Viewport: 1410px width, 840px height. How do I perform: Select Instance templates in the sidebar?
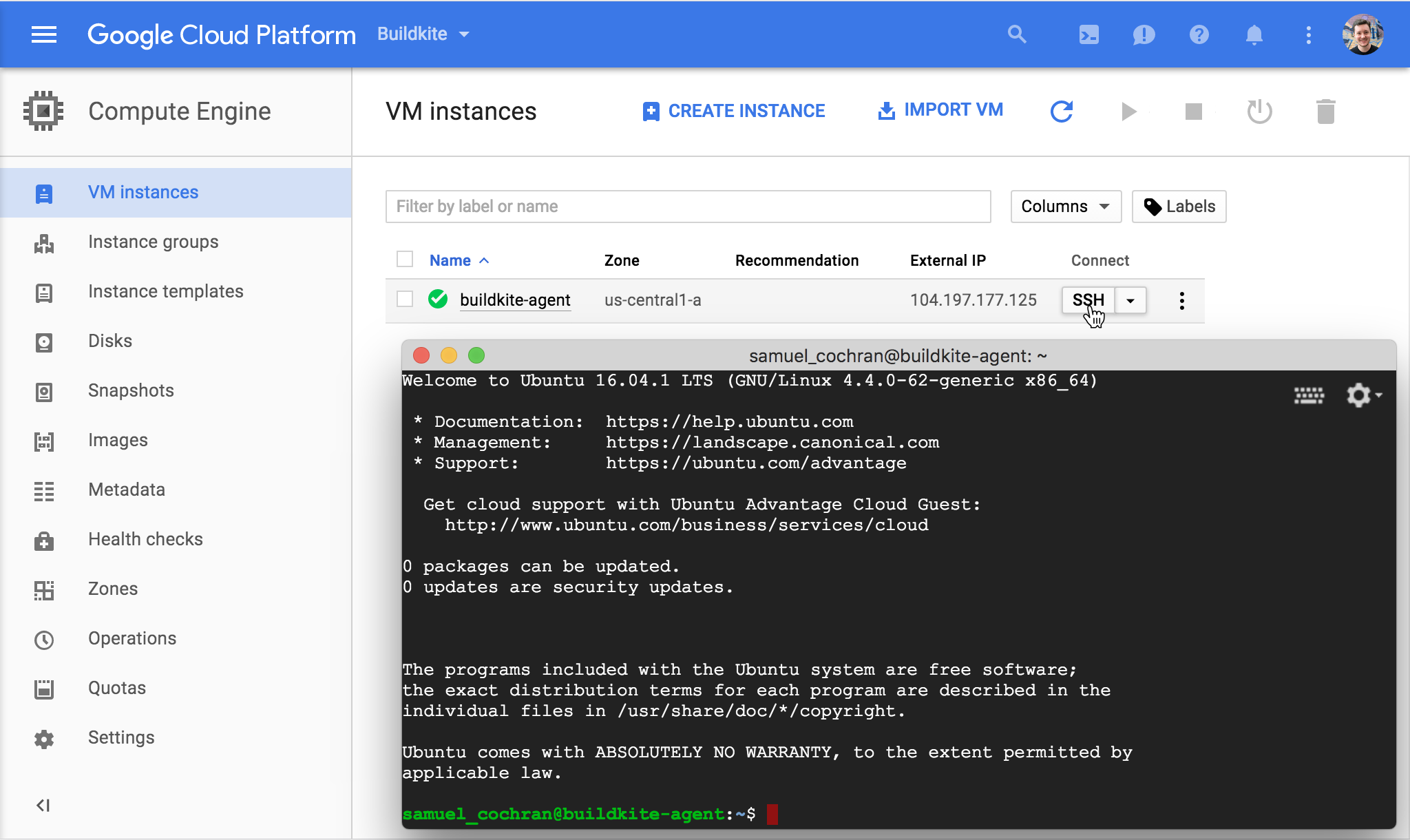click(176, 292)
